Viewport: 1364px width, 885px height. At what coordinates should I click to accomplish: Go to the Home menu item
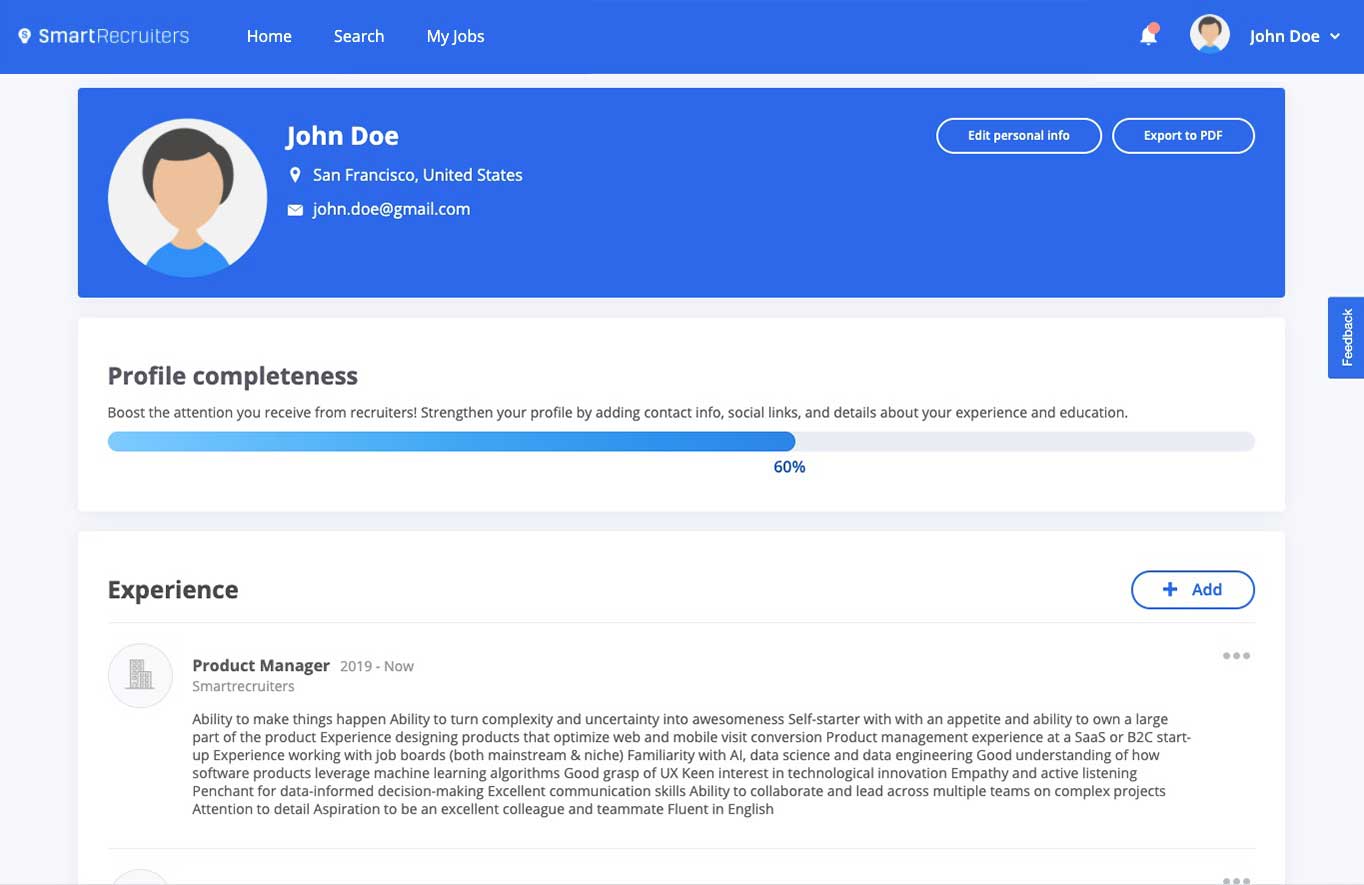coord(269,36)
